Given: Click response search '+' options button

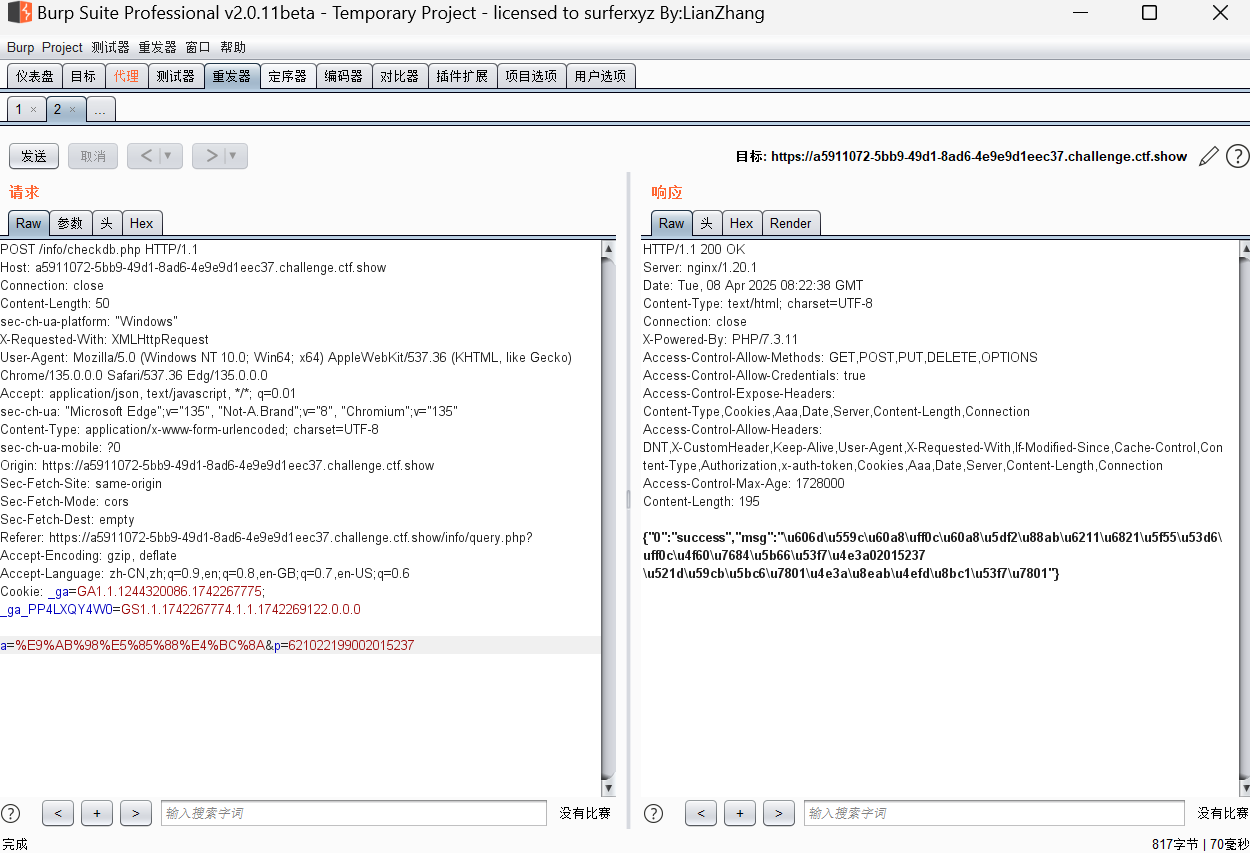Looking at the screenshot, I should coord(739,813).
